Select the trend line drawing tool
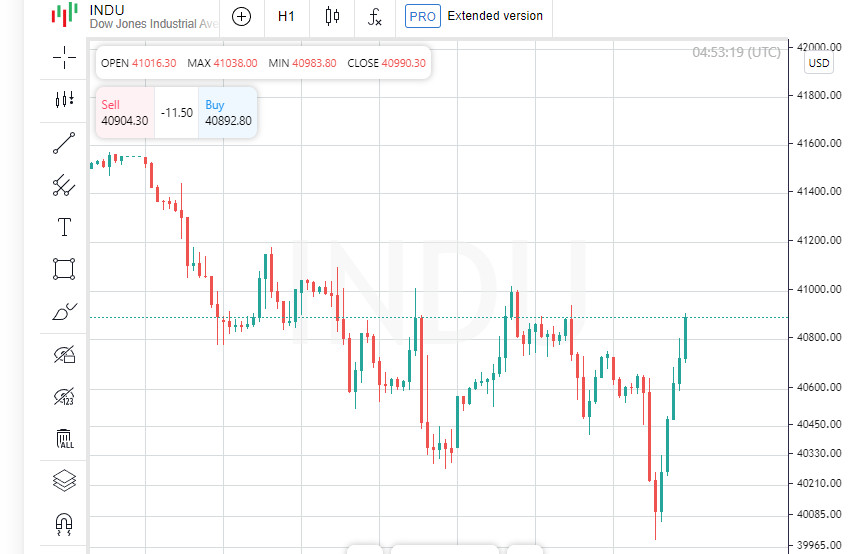The width and height of the screenshot is (856, 554). [64, 143]
